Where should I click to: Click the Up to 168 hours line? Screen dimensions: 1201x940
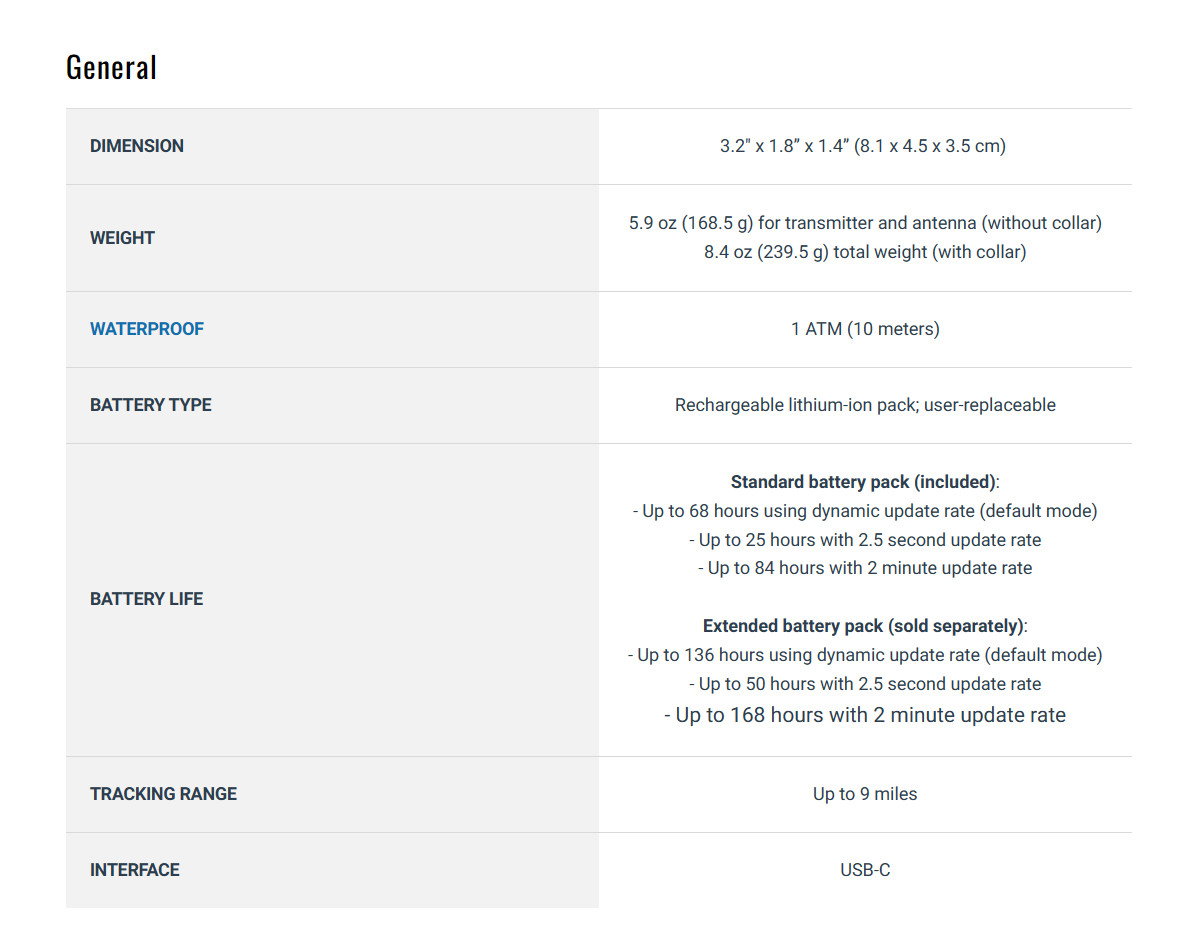pyautogui.click(x=865, y=715)
